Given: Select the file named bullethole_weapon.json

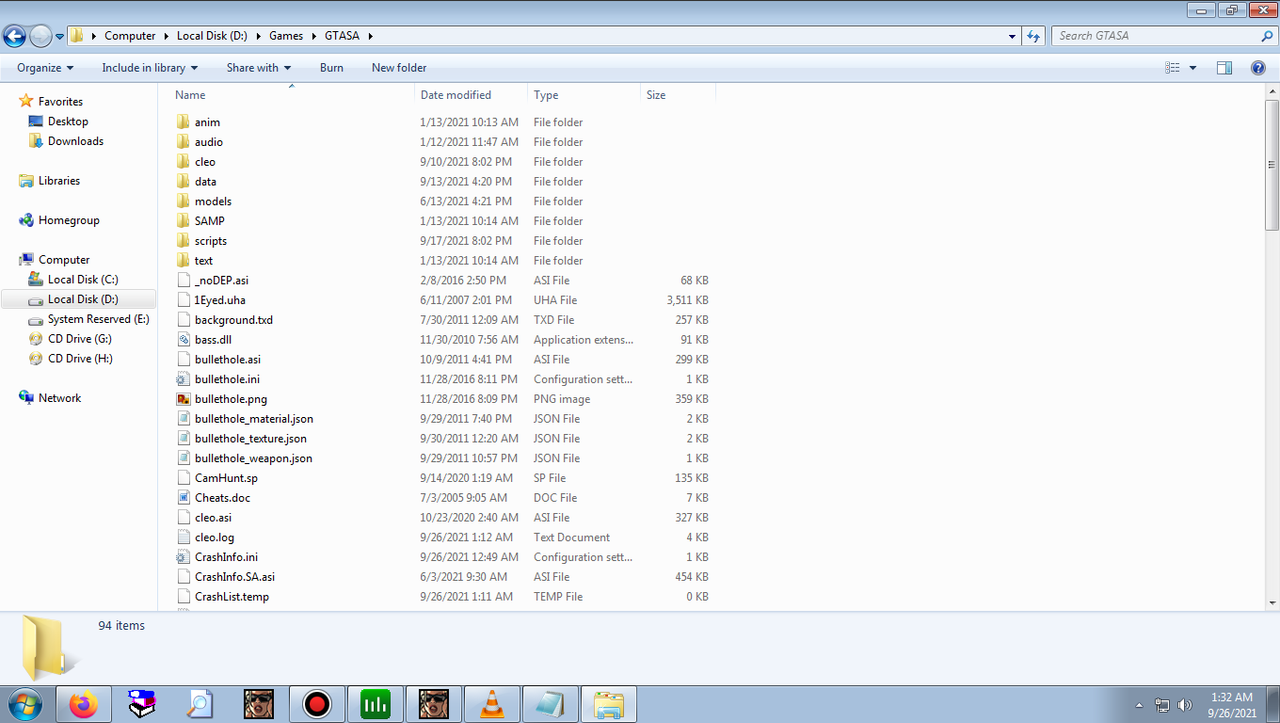Looking at the screenshot, I should point(254,458).
